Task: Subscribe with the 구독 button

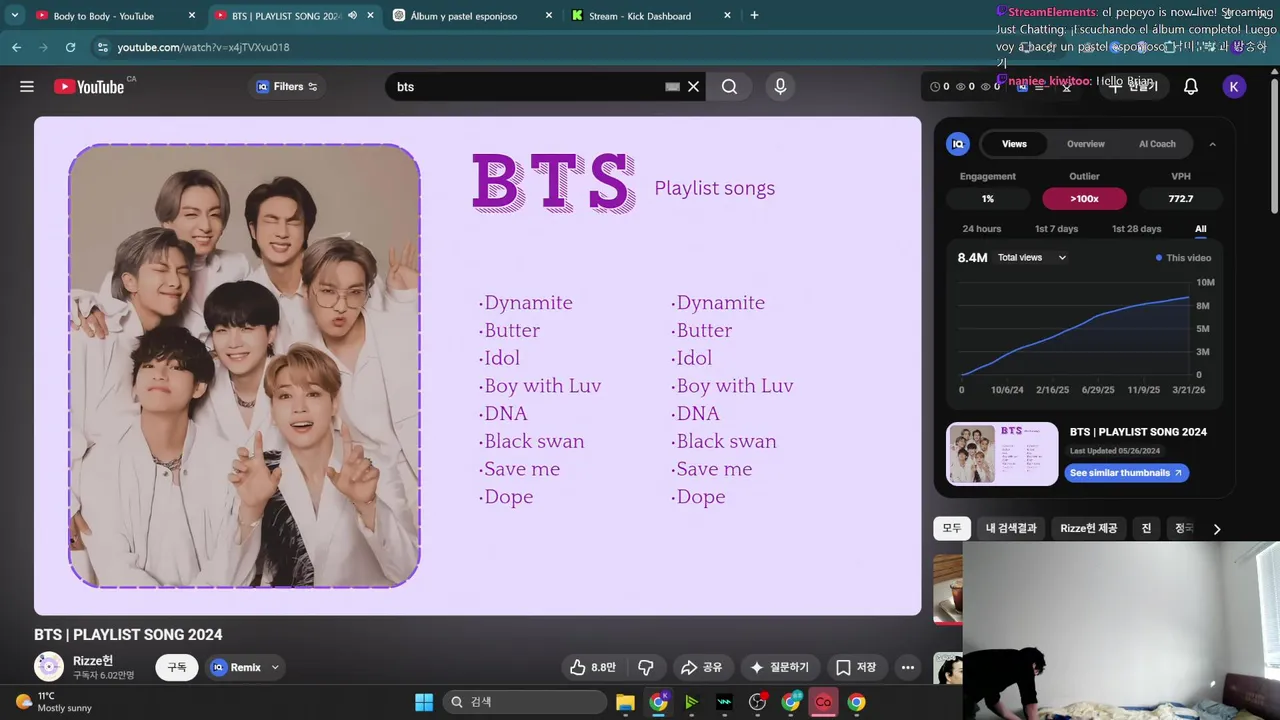Action: coord(177,667)
